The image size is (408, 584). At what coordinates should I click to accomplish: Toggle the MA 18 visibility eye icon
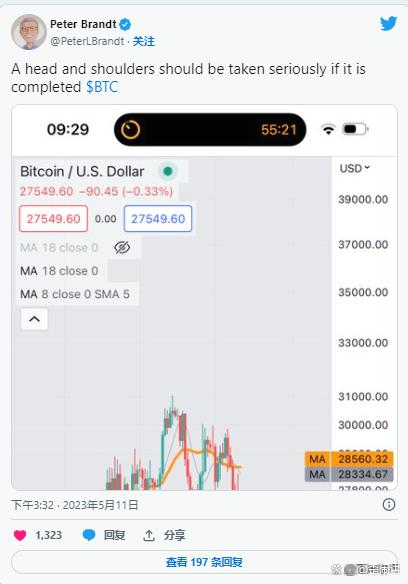(122, 247)
